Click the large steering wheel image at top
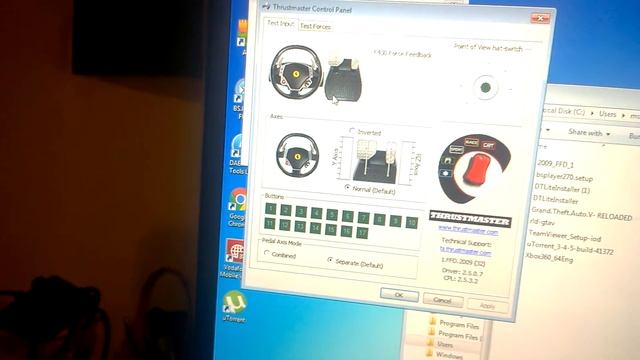Image resolution: width=640 pixels, height=360 pixels. (x=296, y=72)
